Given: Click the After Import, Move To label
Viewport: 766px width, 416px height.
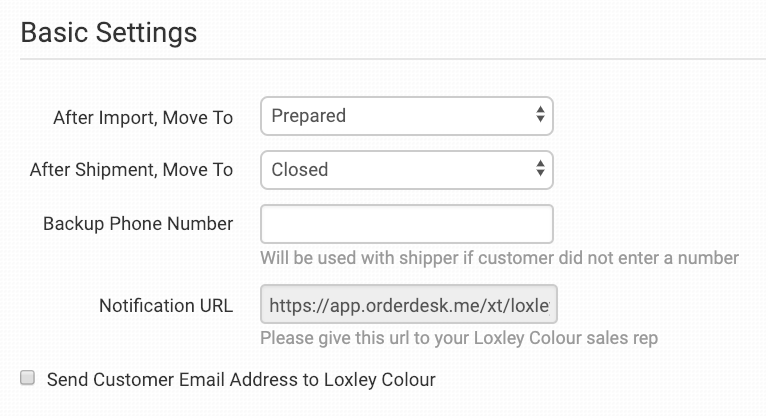Looking at the screenshot, I should click(143, 118).
